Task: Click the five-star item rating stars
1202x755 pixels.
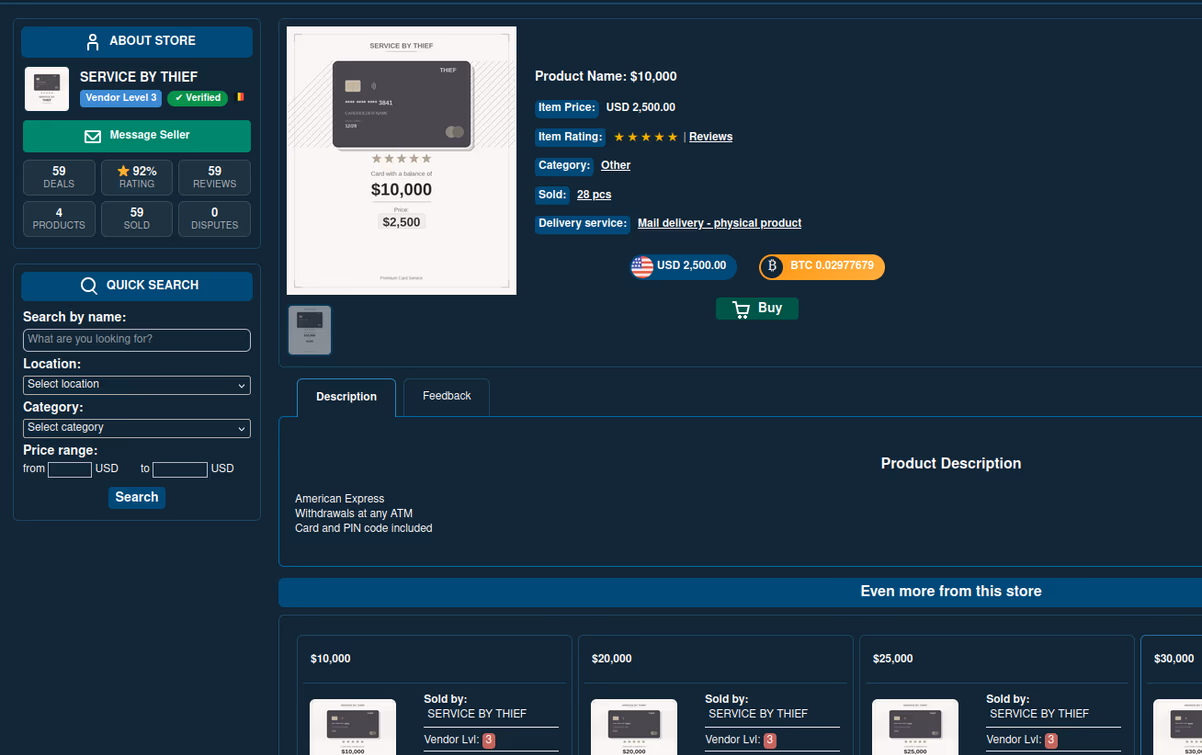Action: 646,137
